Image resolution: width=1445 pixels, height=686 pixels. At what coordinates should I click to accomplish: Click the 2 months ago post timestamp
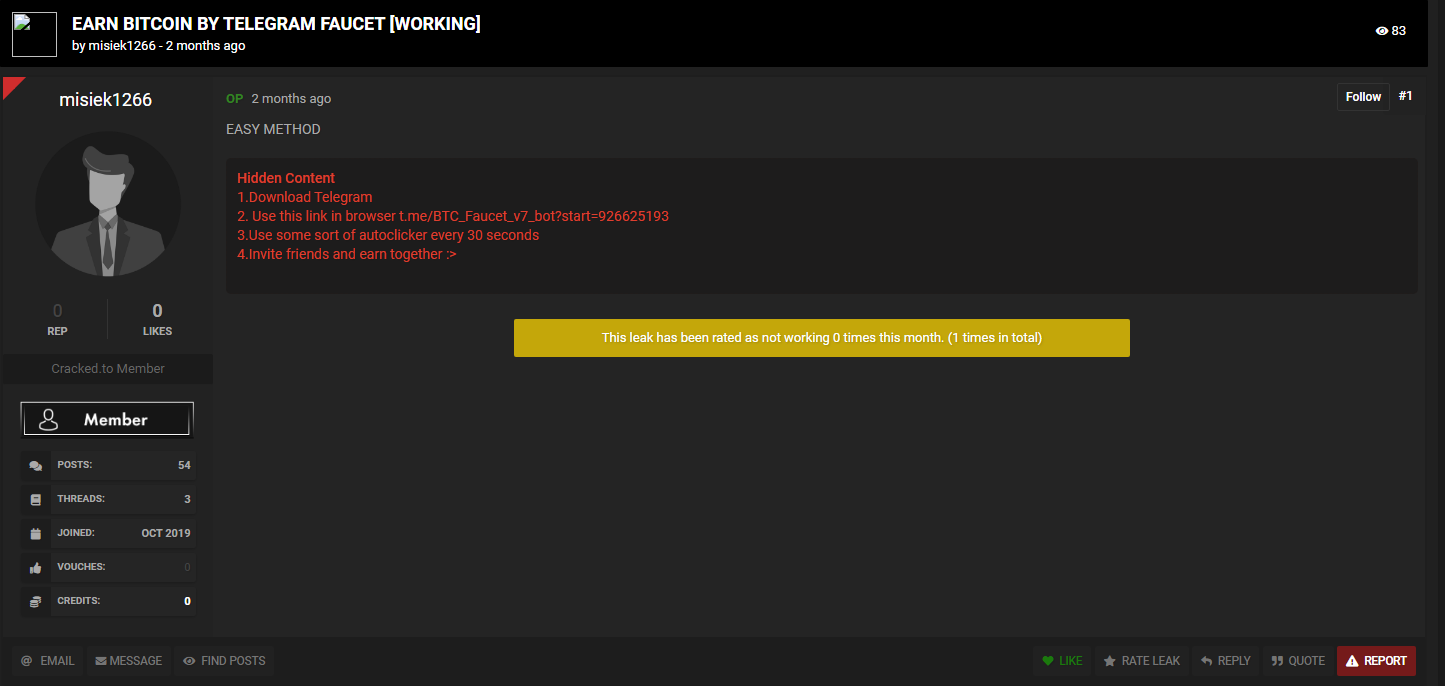(291, 99)
